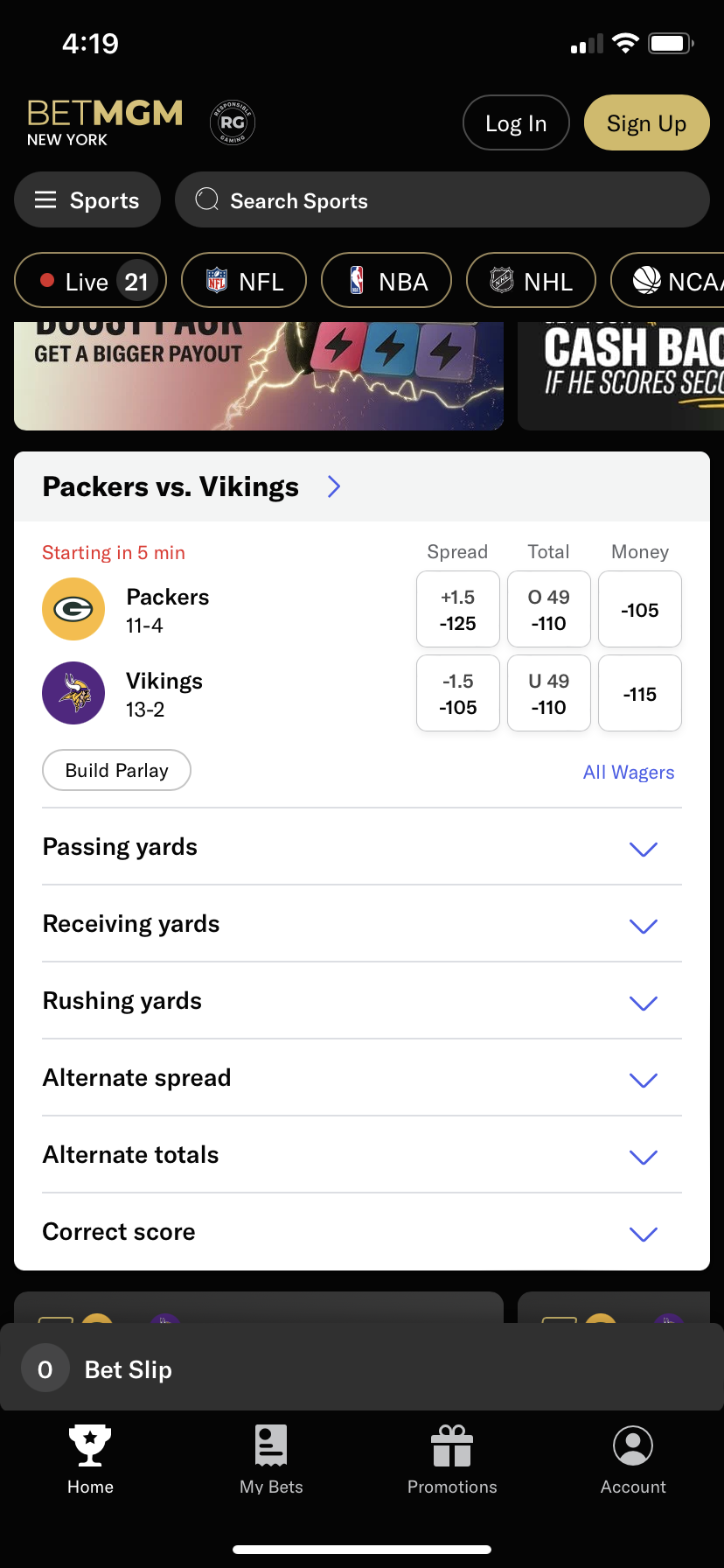Screen dimensions: 724x1568
Task: Expand the Passing yards section
Action: point(362,847)
